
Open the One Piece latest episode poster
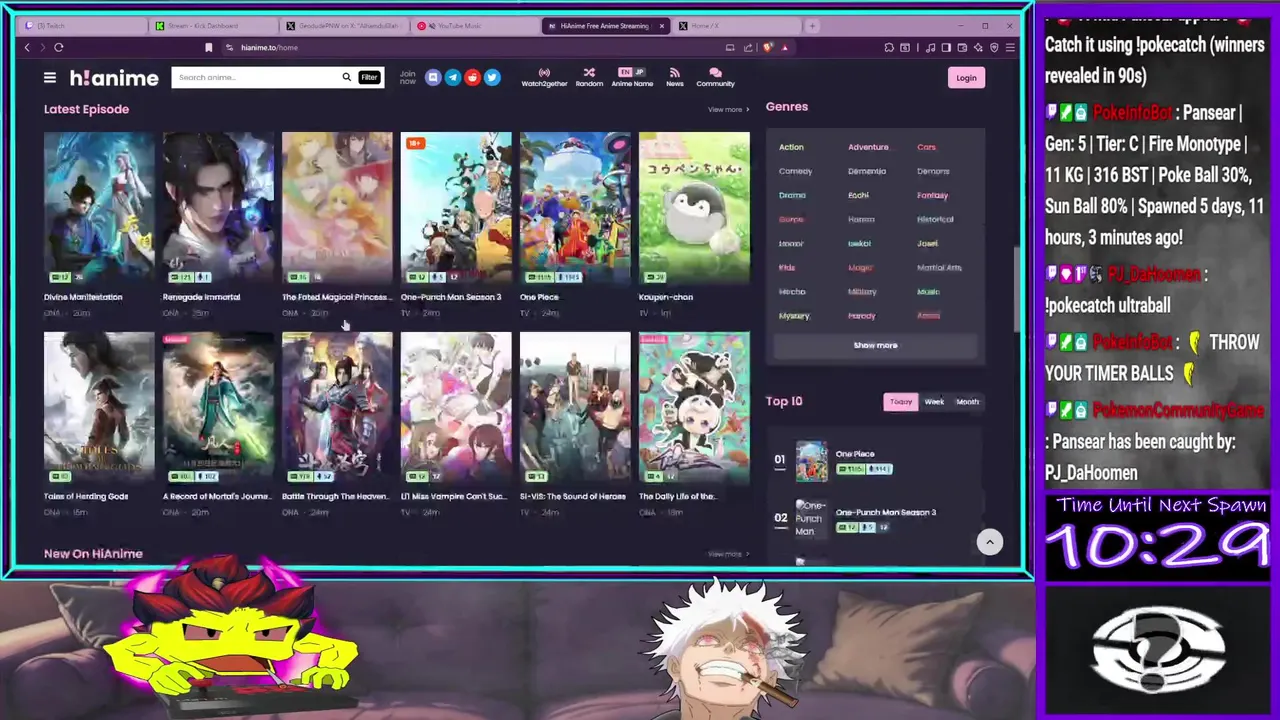pyautogui.click(x=575, y=207)
